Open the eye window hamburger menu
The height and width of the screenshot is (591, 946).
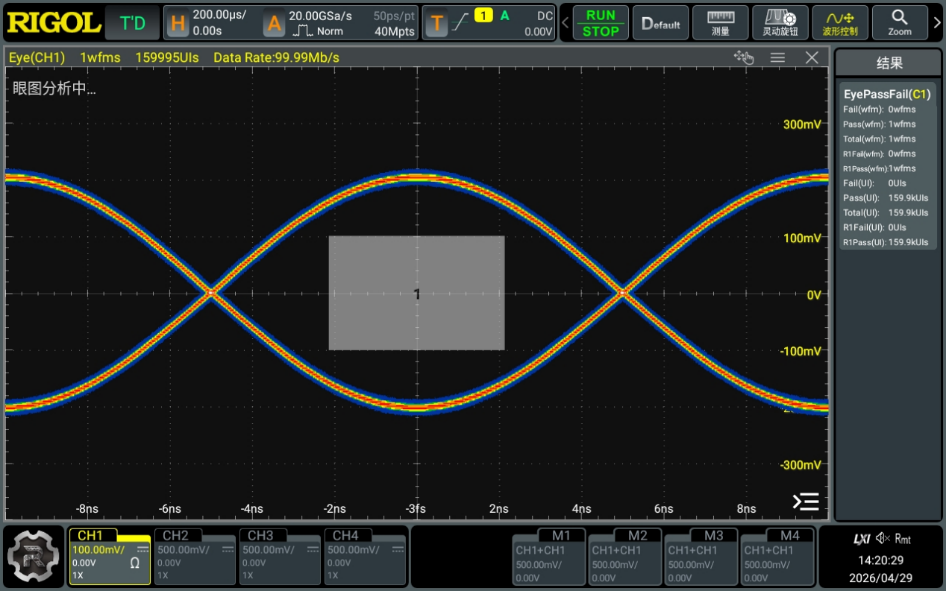(778, 57)
